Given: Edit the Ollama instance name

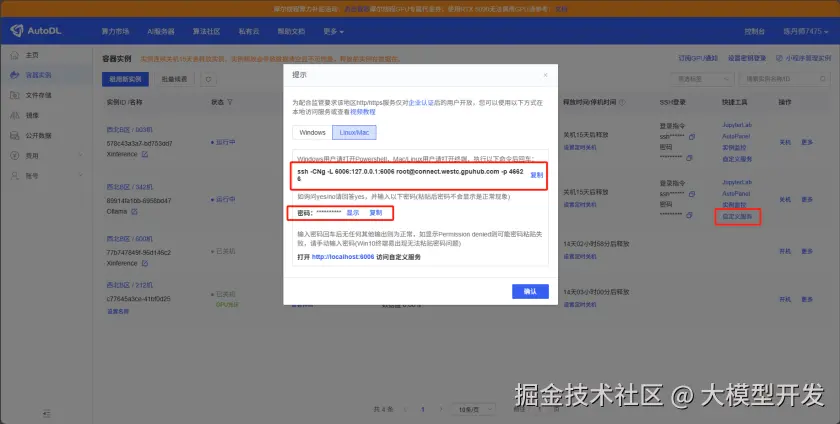Looking at the screenshot, I should coord(134,212).
